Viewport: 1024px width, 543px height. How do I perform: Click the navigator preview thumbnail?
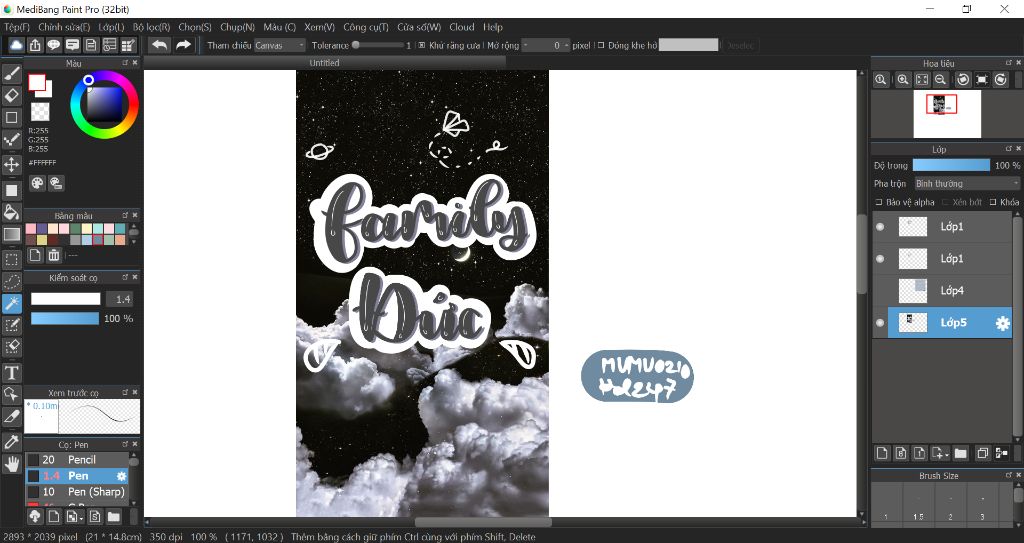947,114
